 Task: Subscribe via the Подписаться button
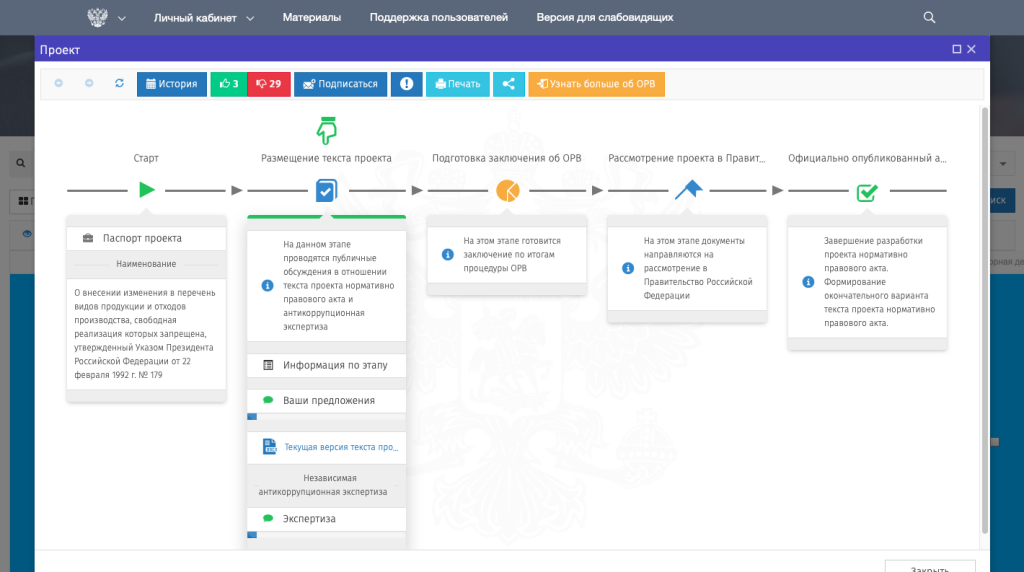click(x=340, y=84)
